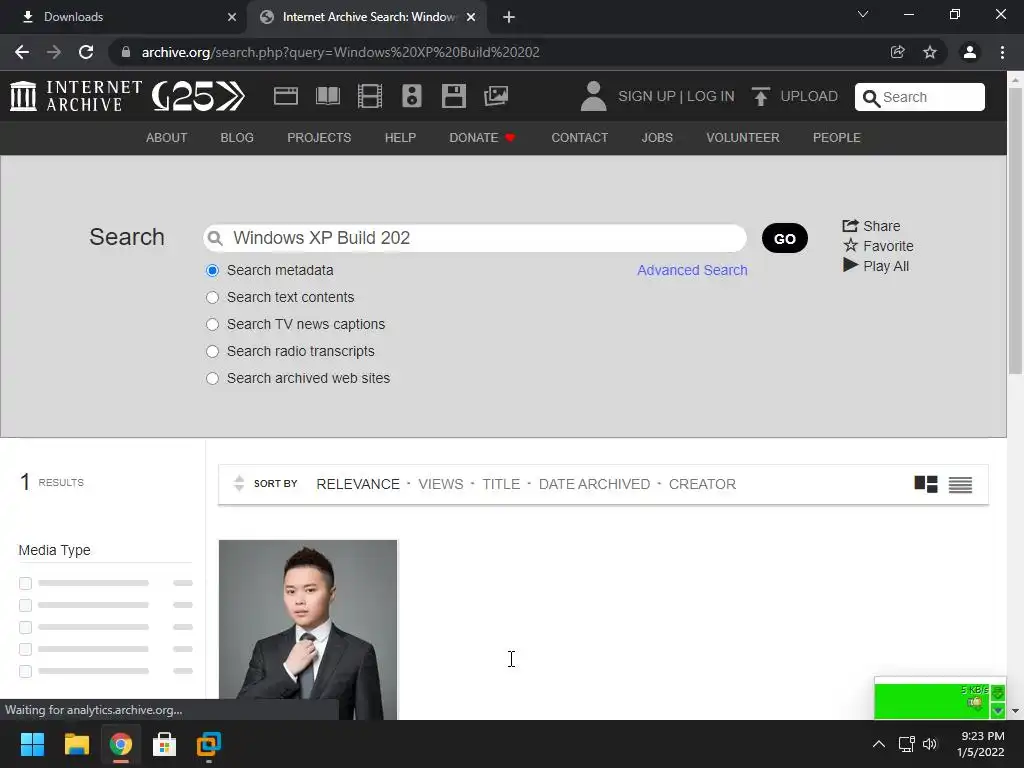Image resolution: width=1024 pixels, height=768 pixels.
Task: Check first Media Type filter checkbox
Action: pos(25,583)
